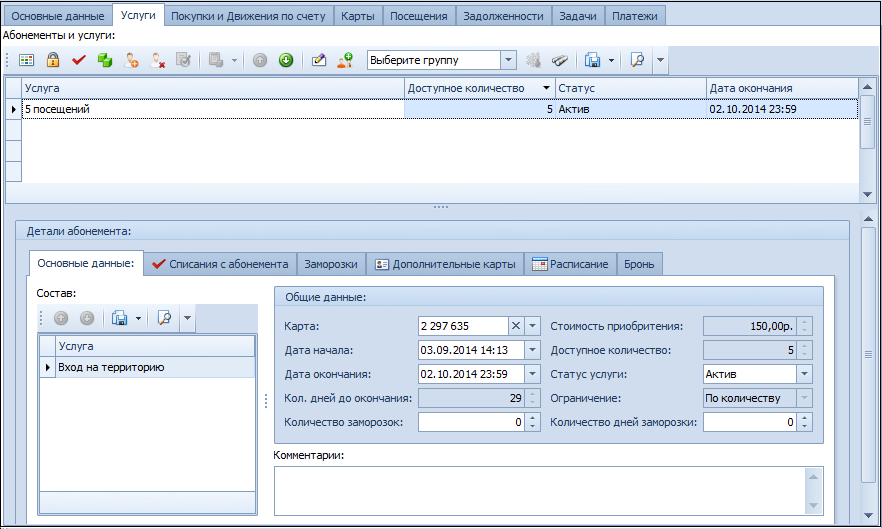Click the gray down arrow in Состав toolbar
Screen dimensions: 882x529
(x=87, y=319)
